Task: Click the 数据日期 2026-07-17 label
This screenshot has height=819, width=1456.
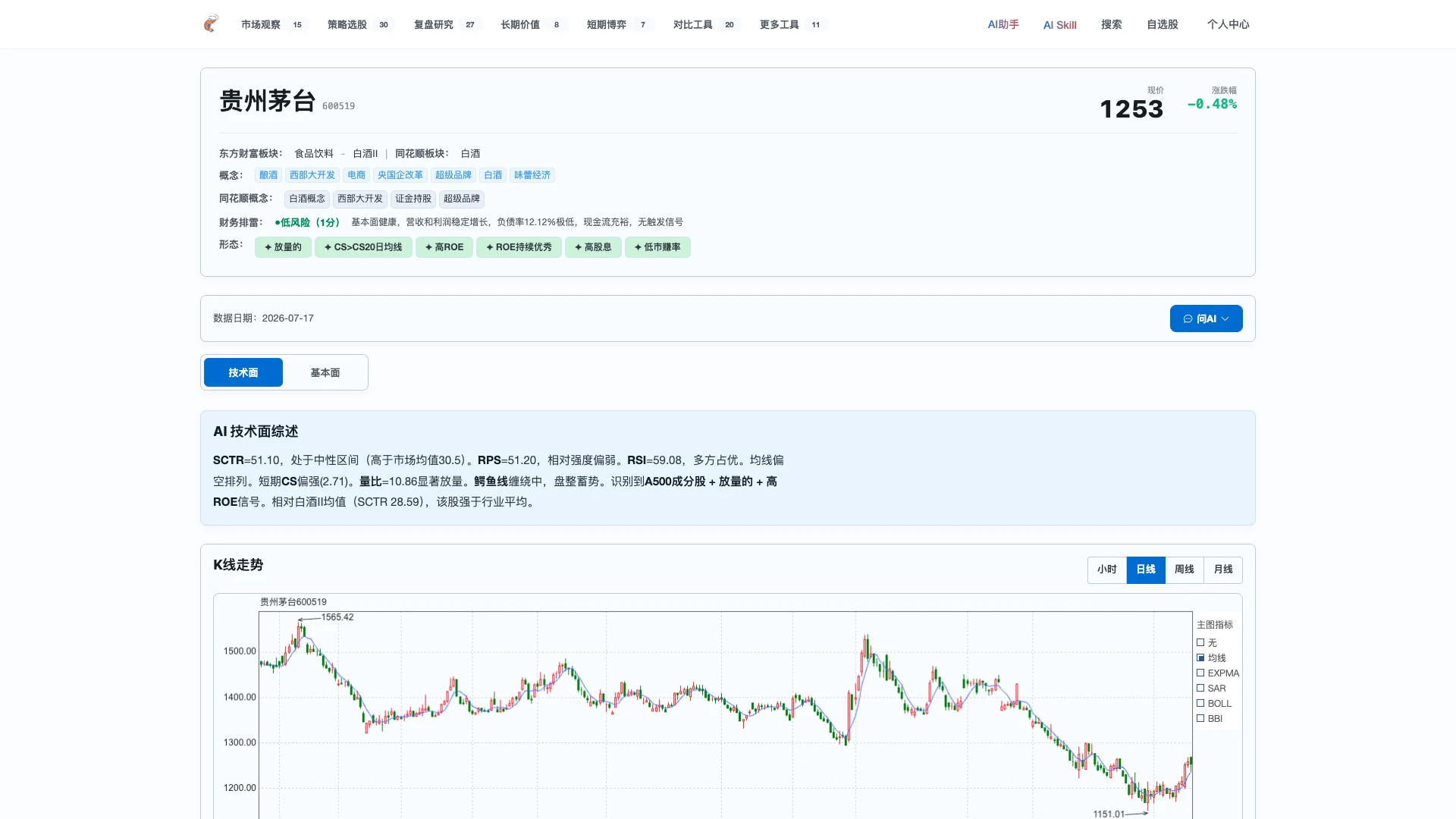Action: (263, 318)
